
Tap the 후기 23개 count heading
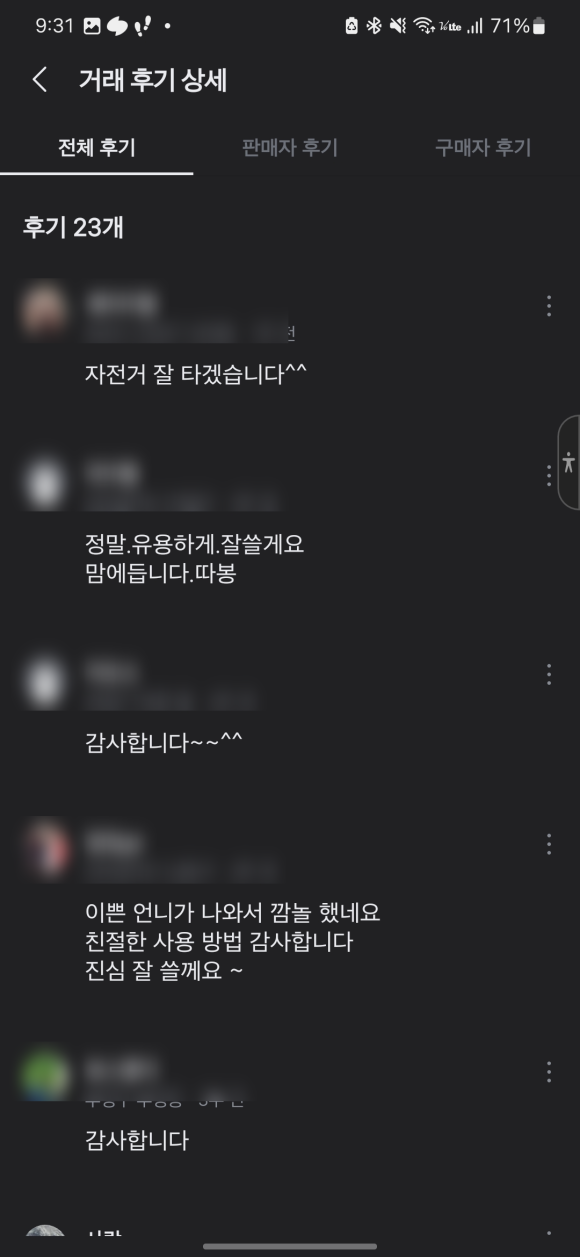tap(73, 228)
